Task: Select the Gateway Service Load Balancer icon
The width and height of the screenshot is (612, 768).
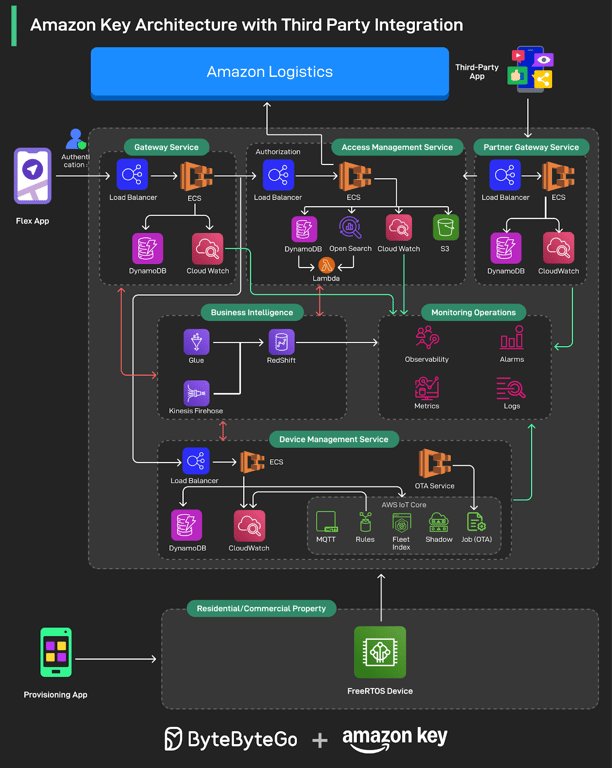Action: (x=132, y=174)
